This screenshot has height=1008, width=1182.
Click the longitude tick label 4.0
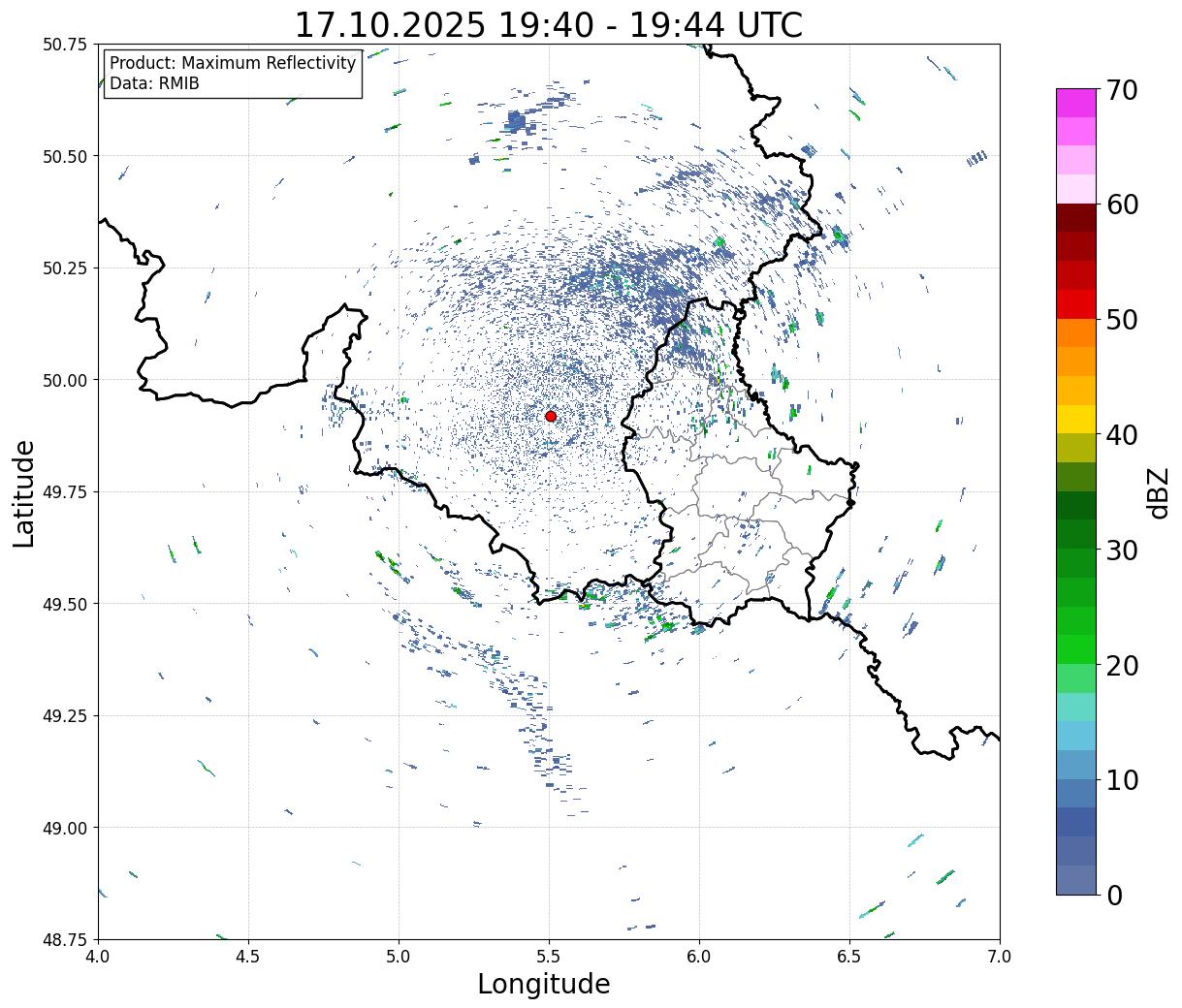coord(98,957)
